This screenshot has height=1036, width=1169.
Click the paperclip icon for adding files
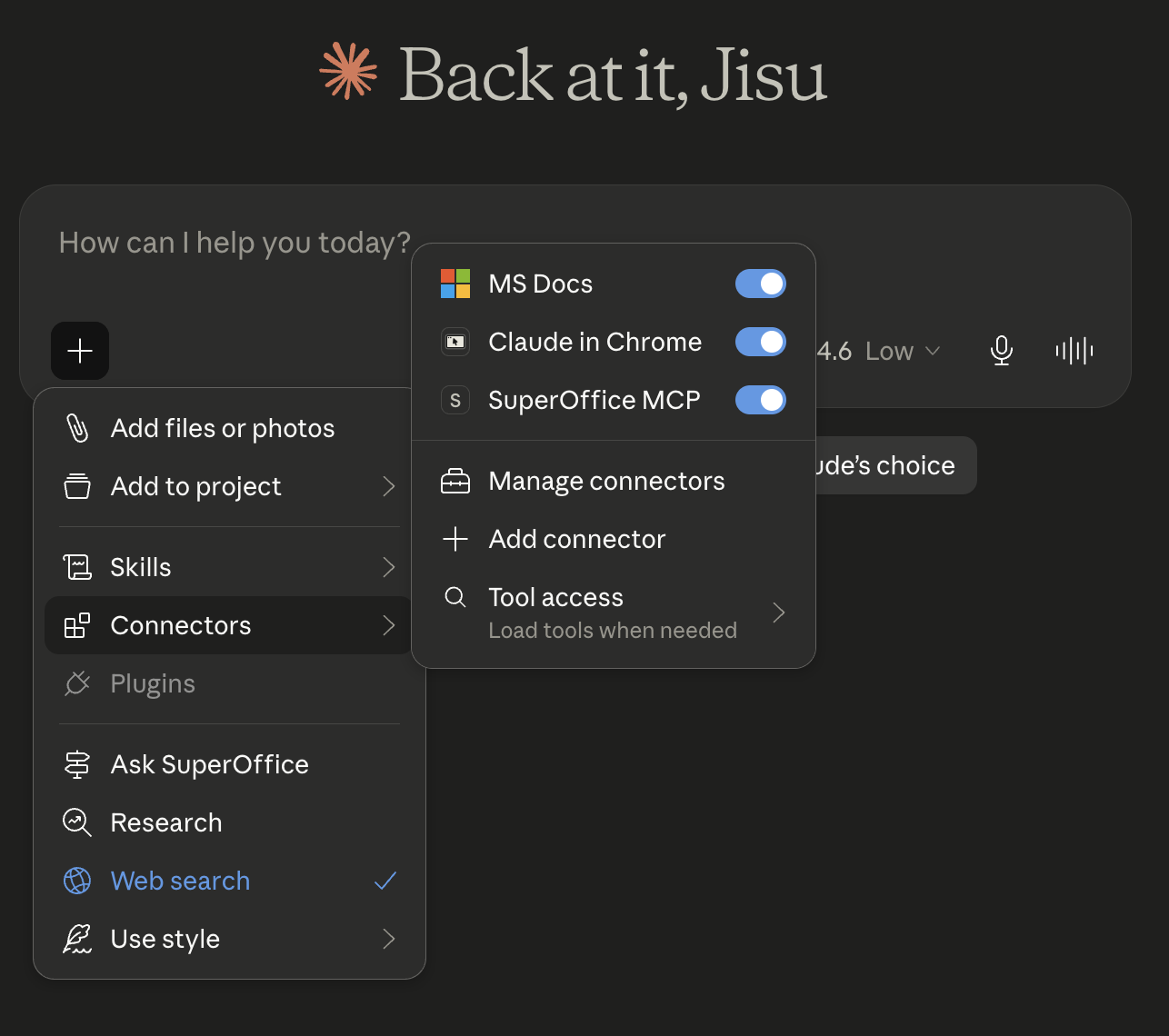pyautogui.click(x=77, y=428)
